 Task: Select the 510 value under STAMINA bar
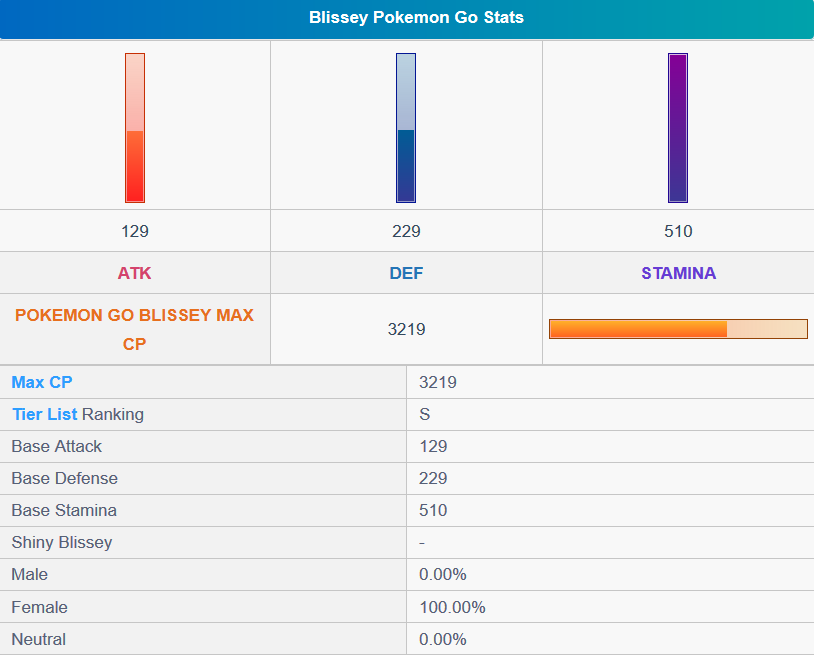678,231
